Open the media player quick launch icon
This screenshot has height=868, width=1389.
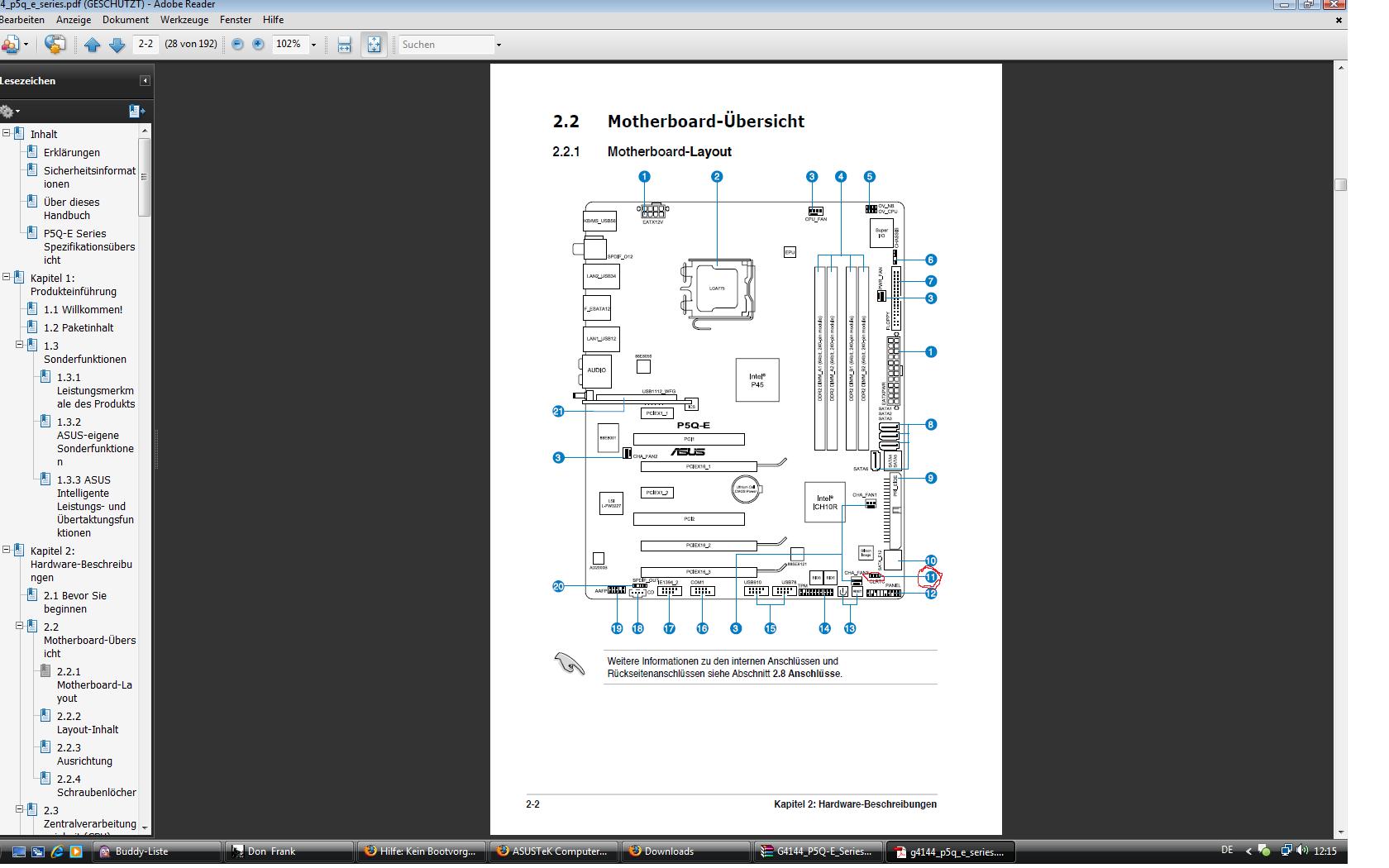76,851
